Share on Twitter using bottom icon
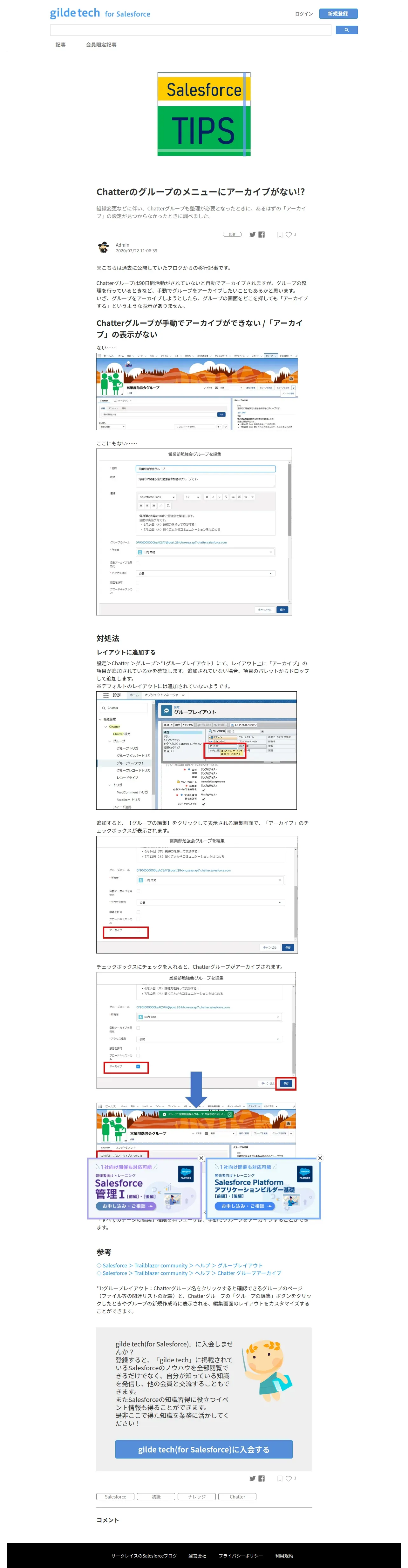Screen dimensions: 408x1568 [x=252, y=1478]
